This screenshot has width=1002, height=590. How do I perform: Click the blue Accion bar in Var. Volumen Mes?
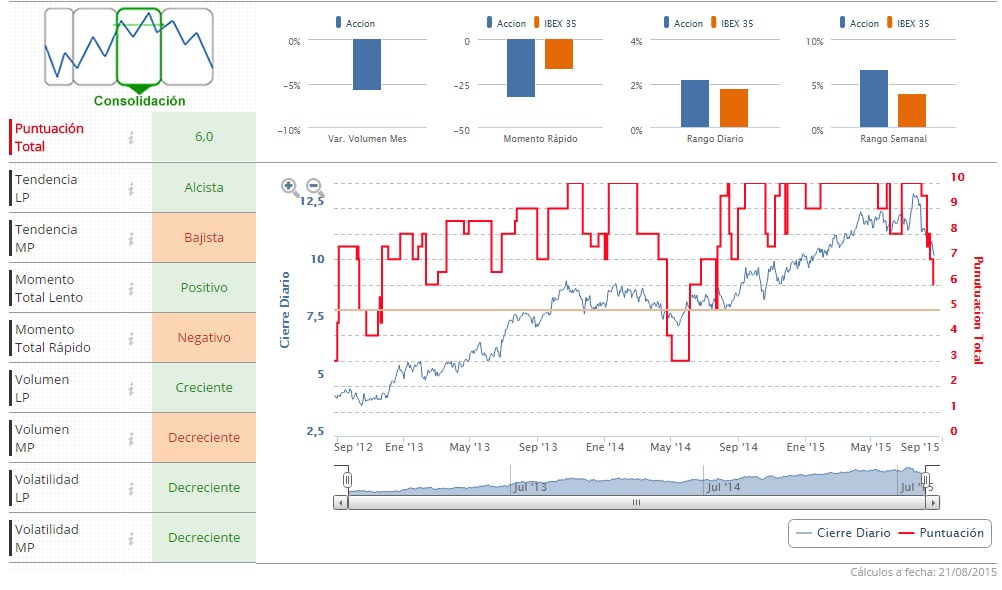pyautogui.click(x=367, y=65)
